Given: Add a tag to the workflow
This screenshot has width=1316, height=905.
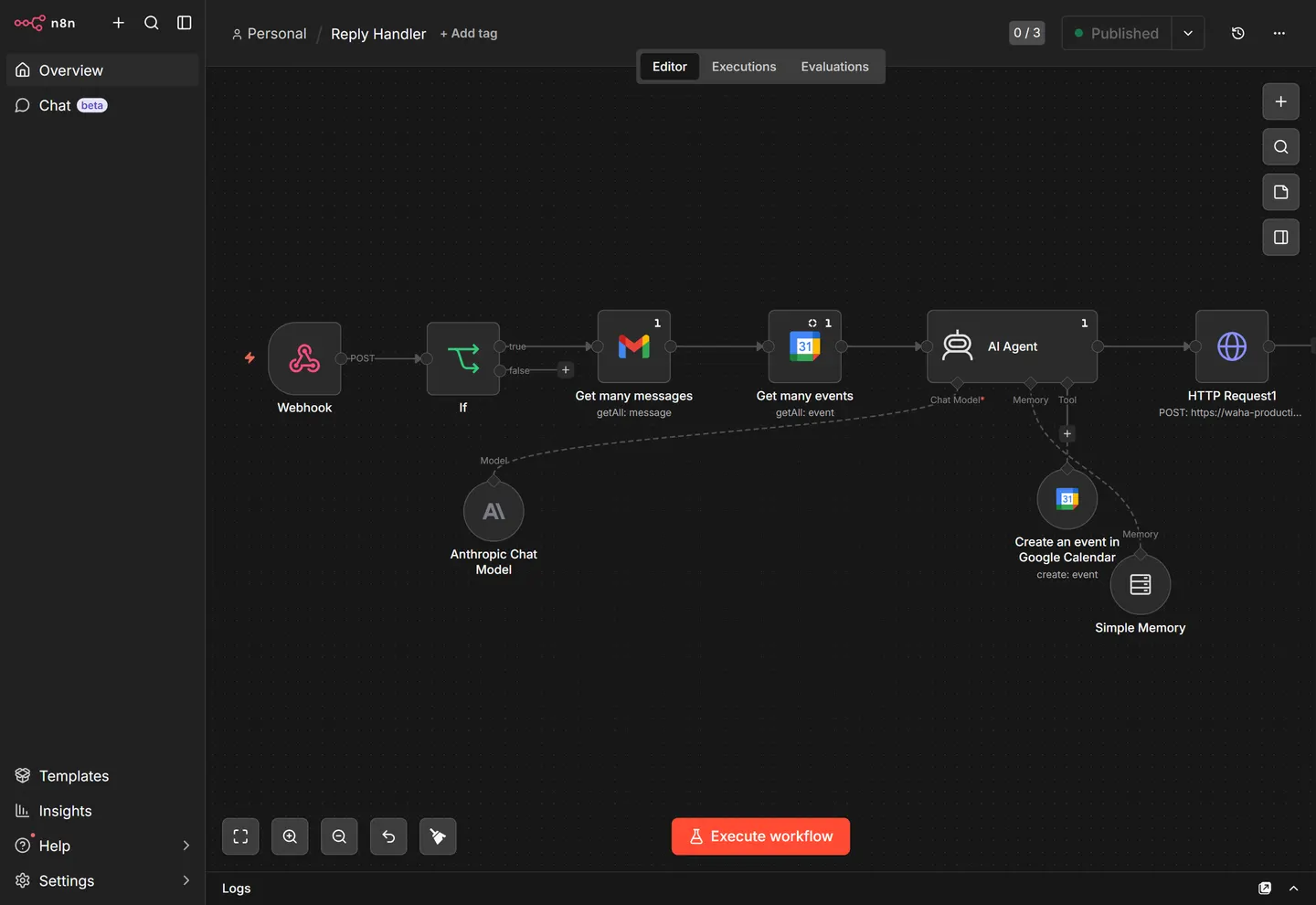Looking at the screenshot, I should (469, 34).
